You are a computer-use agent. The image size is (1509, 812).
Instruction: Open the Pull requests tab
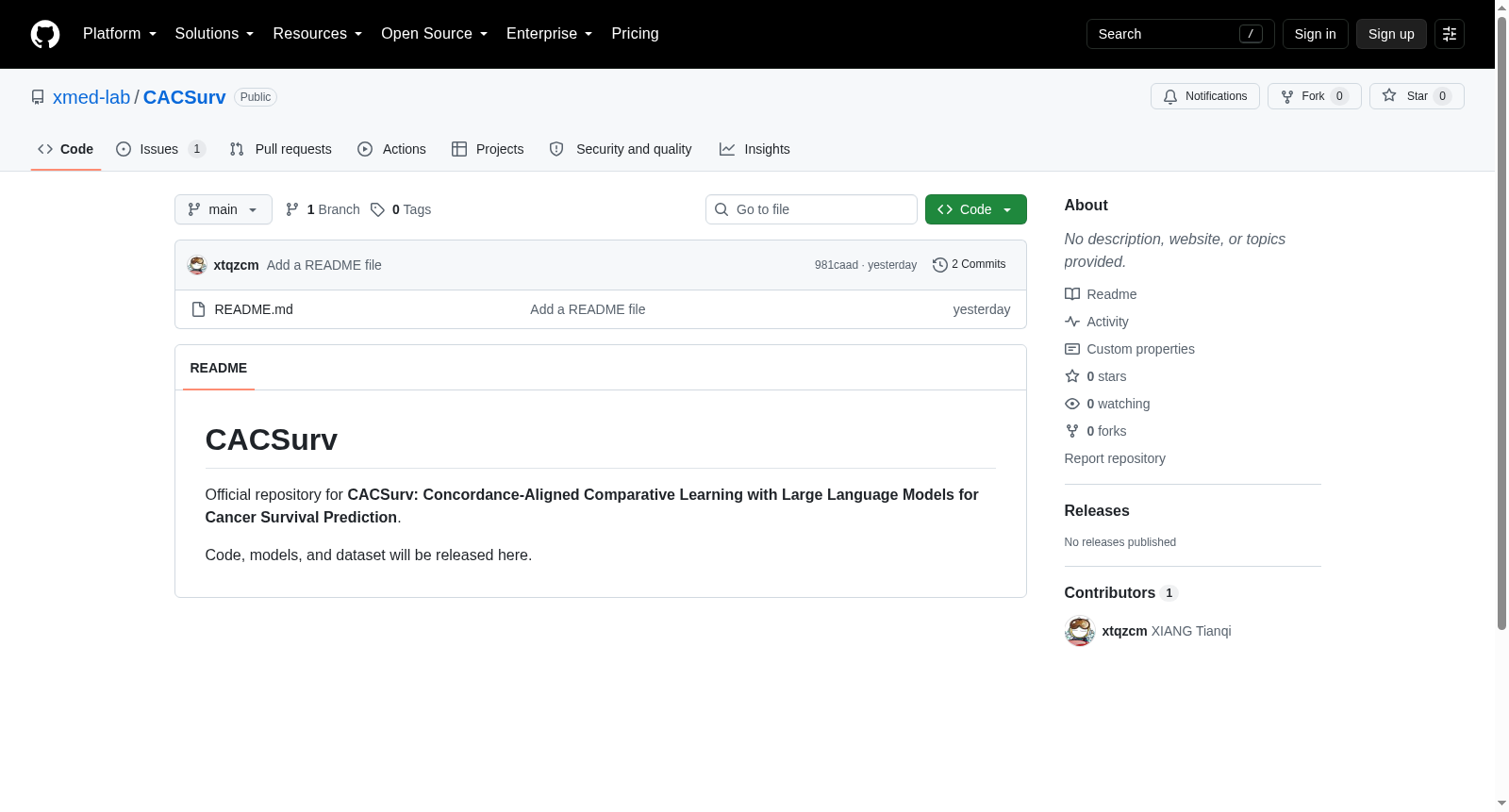tap(281, 149)
